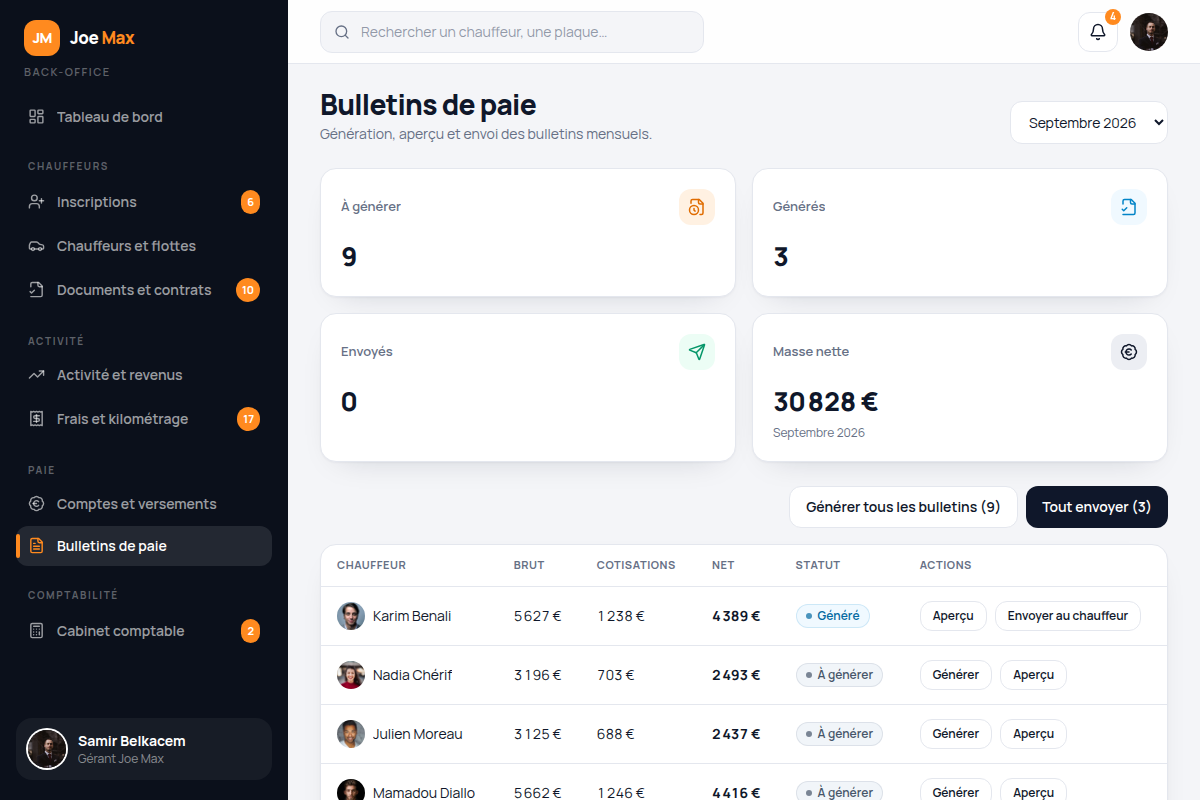The image size is (1200, 800).
Task: Click Générer status pill for Karim Benali
Action: (833, 616)
